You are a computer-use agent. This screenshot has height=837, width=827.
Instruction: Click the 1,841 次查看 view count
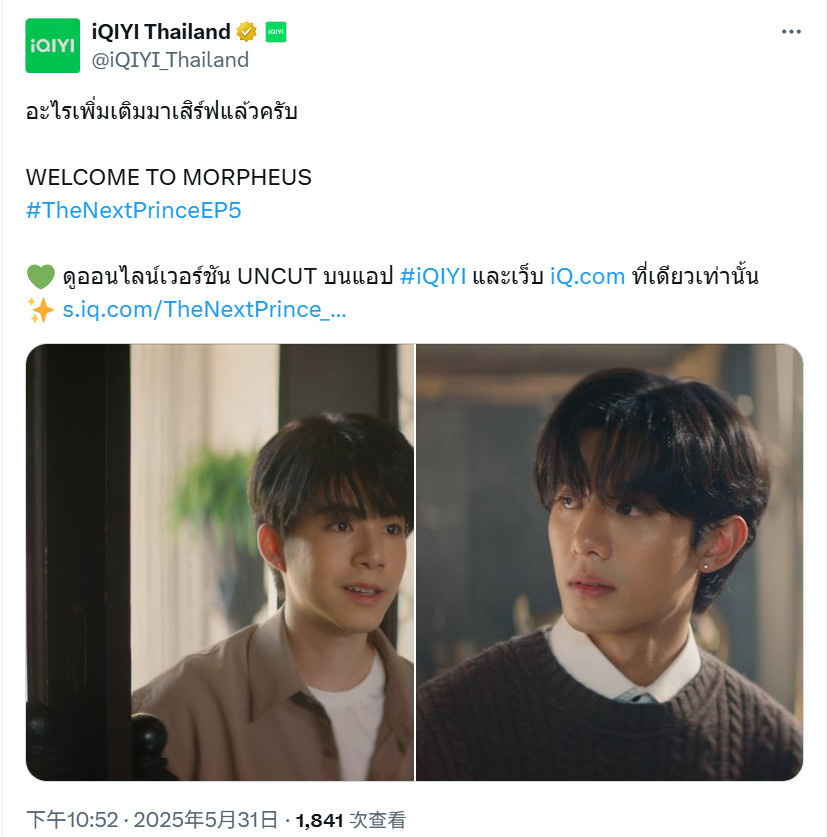pos(351,820)
